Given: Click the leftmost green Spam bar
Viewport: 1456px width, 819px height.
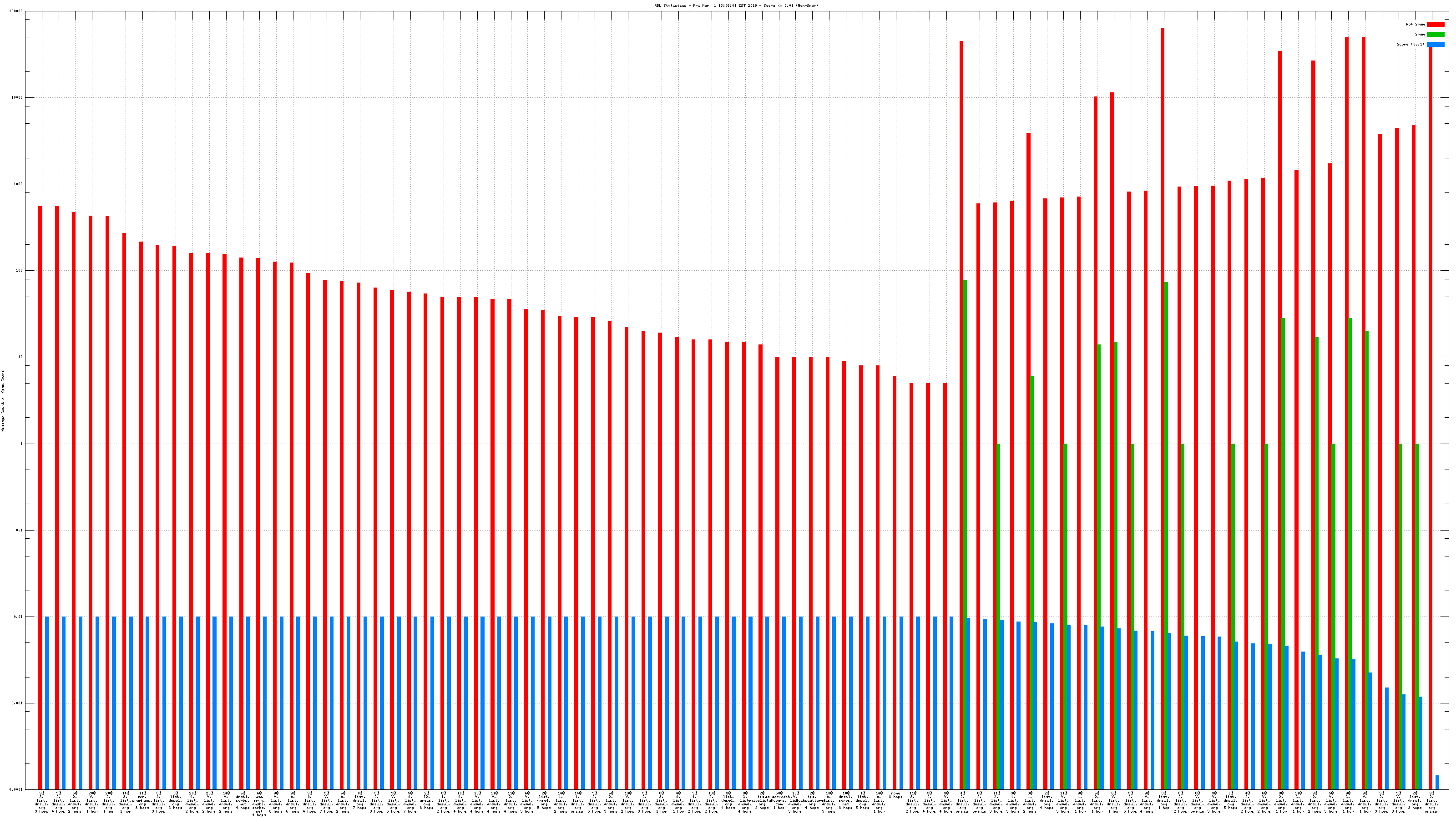Looking at the screenshot, I should [x=965, y=534].
